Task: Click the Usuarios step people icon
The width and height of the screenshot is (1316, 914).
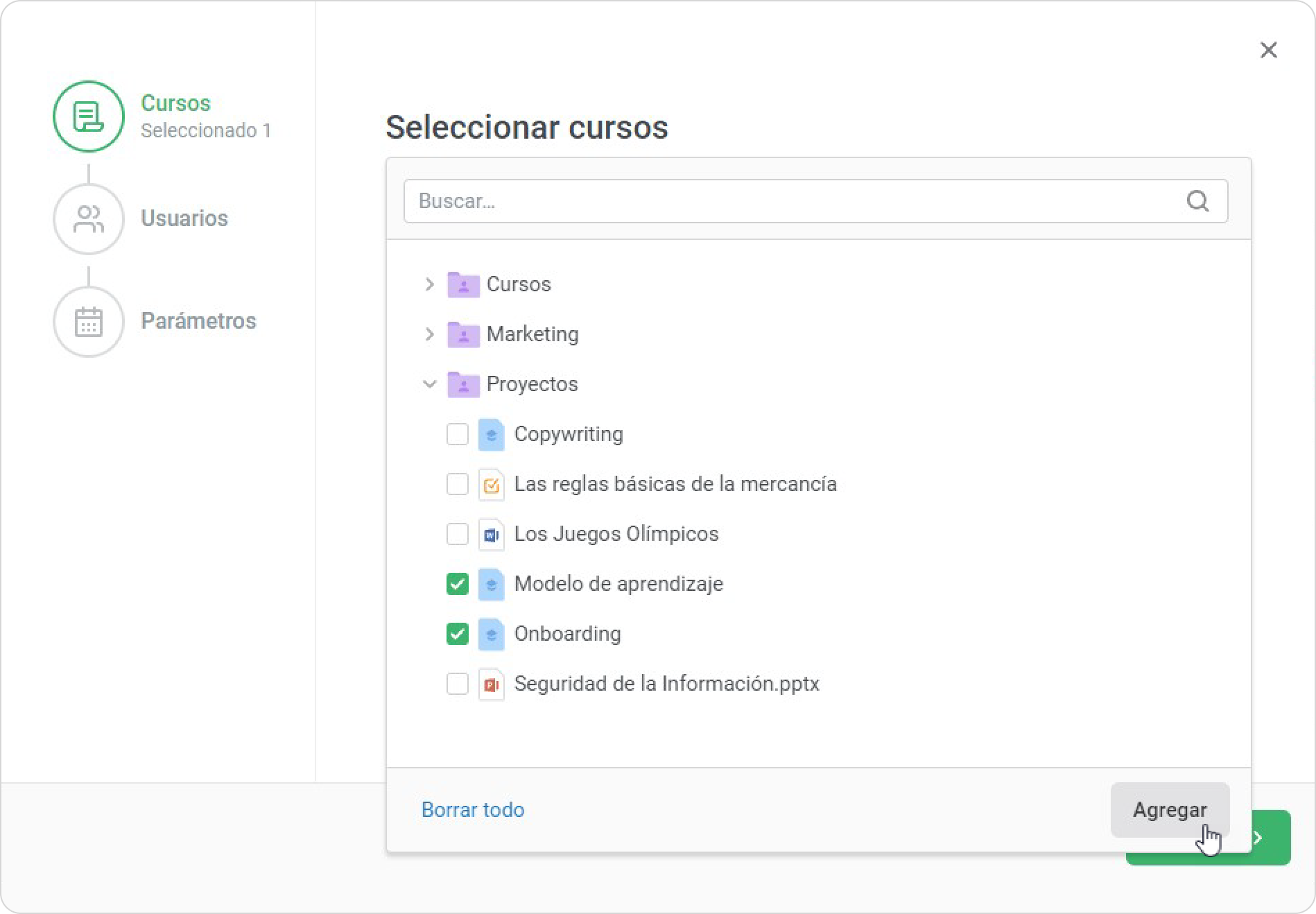Action: tap(88, 219)
